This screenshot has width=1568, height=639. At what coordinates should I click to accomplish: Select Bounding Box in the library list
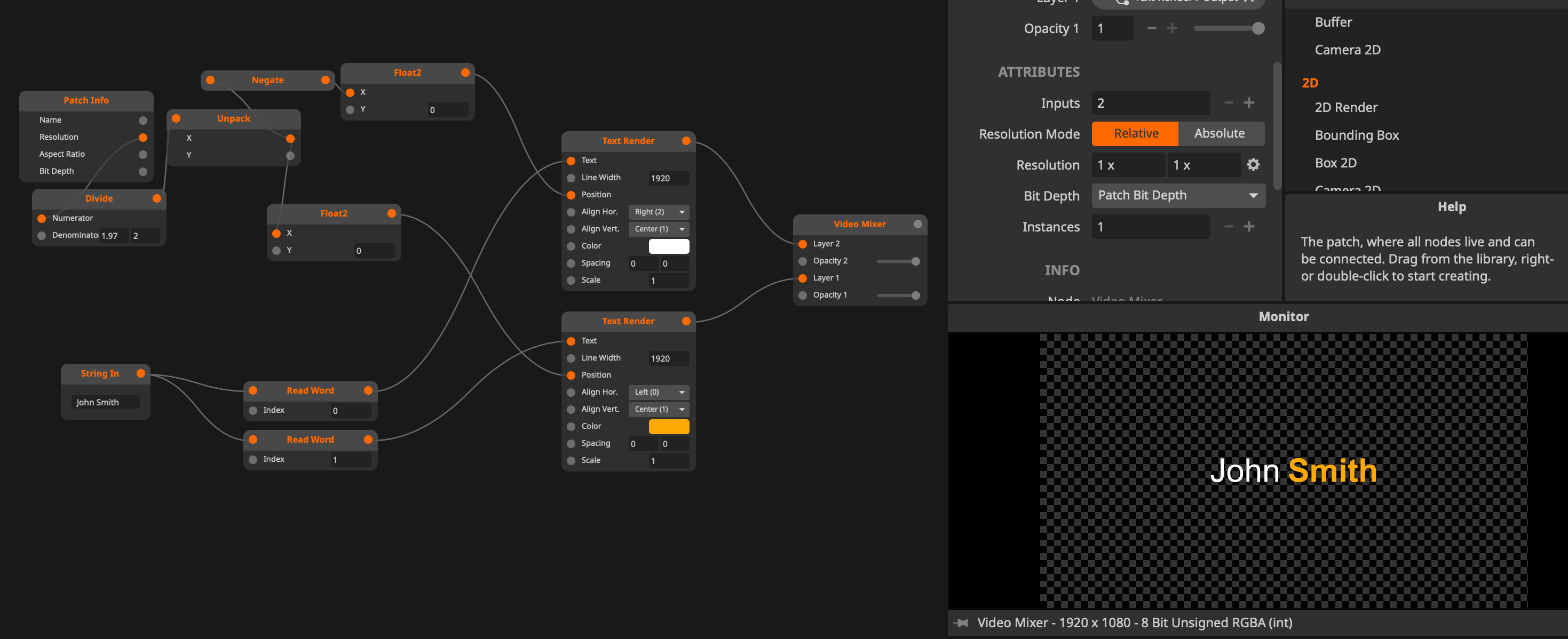1356,135
